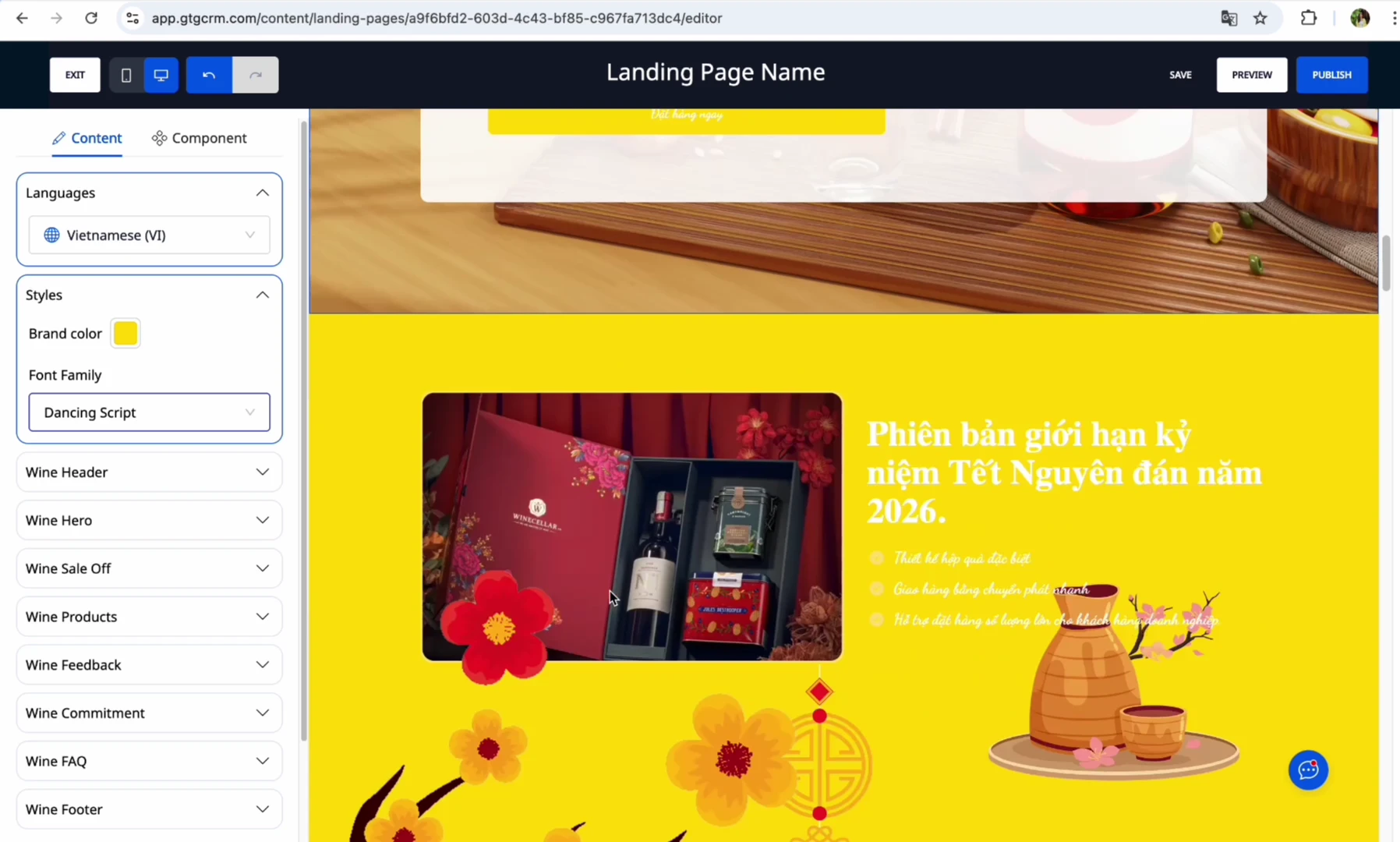1400x842 pixels.
Task: Reload the page in browser
Action: click(91, 18)
